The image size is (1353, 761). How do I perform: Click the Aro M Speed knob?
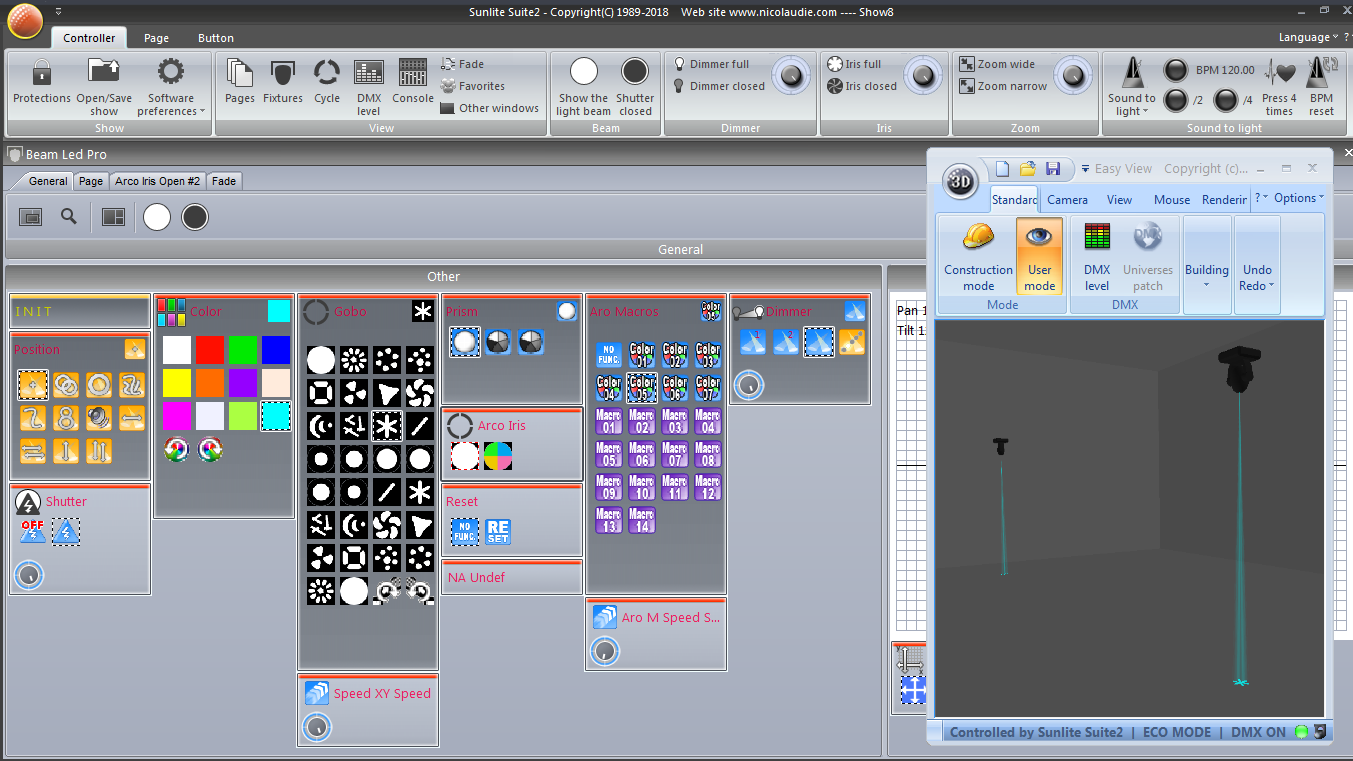(604, 651)
